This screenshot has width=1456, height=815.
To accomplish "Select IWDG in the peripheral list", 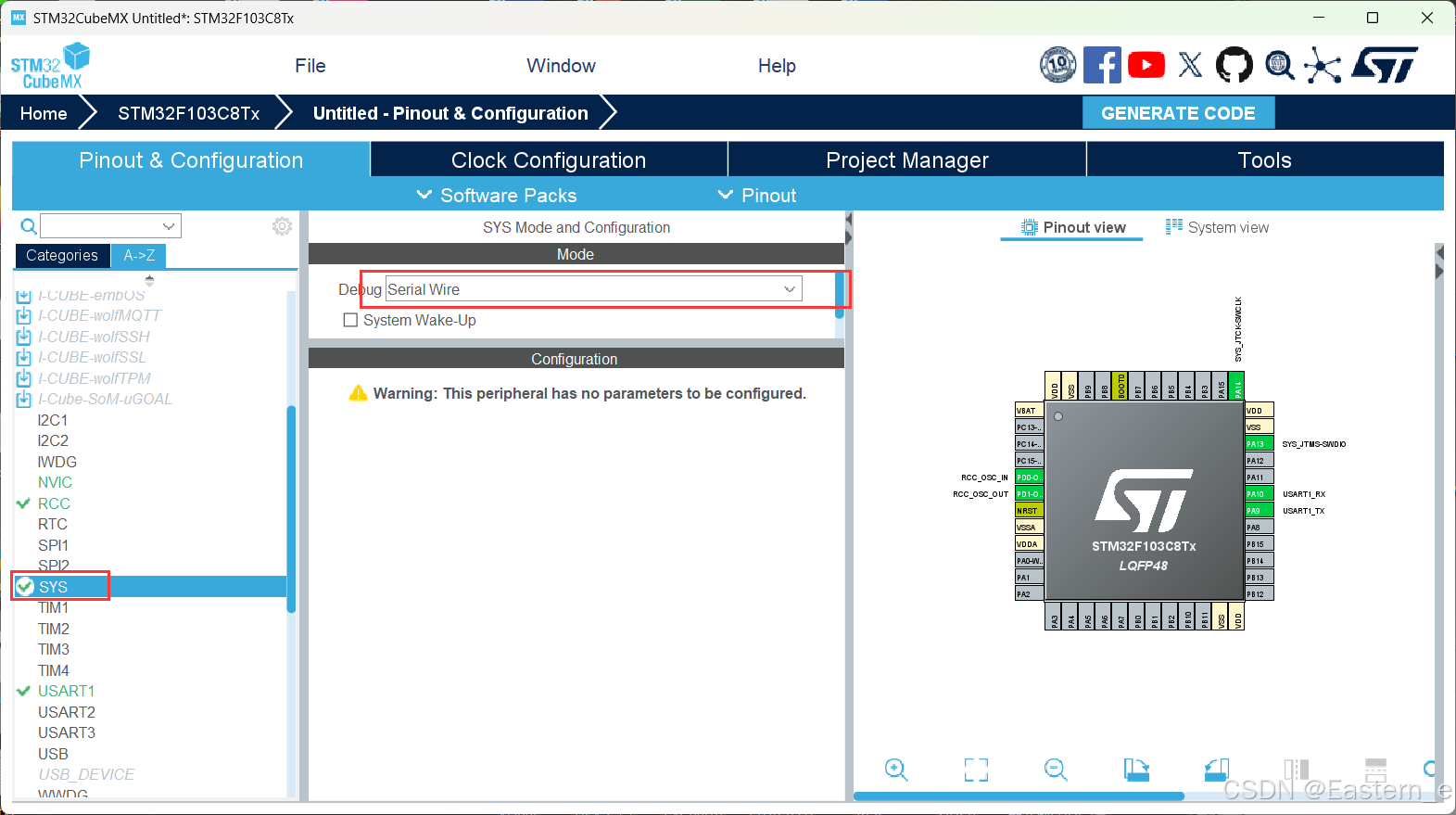I will 57,462.
